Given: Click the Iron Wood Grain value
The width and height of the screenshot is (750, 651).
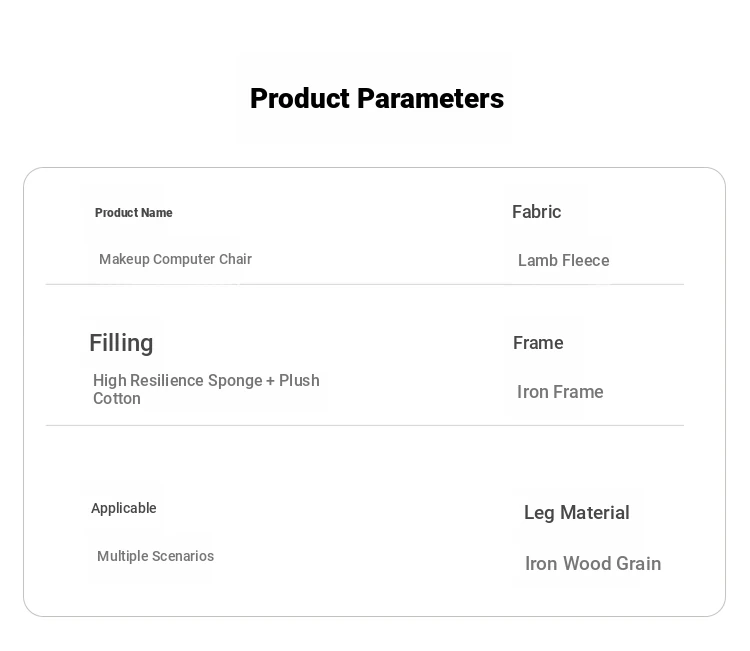Looking at the screenshot, I should pyautogui.click(x=593, y=563).
